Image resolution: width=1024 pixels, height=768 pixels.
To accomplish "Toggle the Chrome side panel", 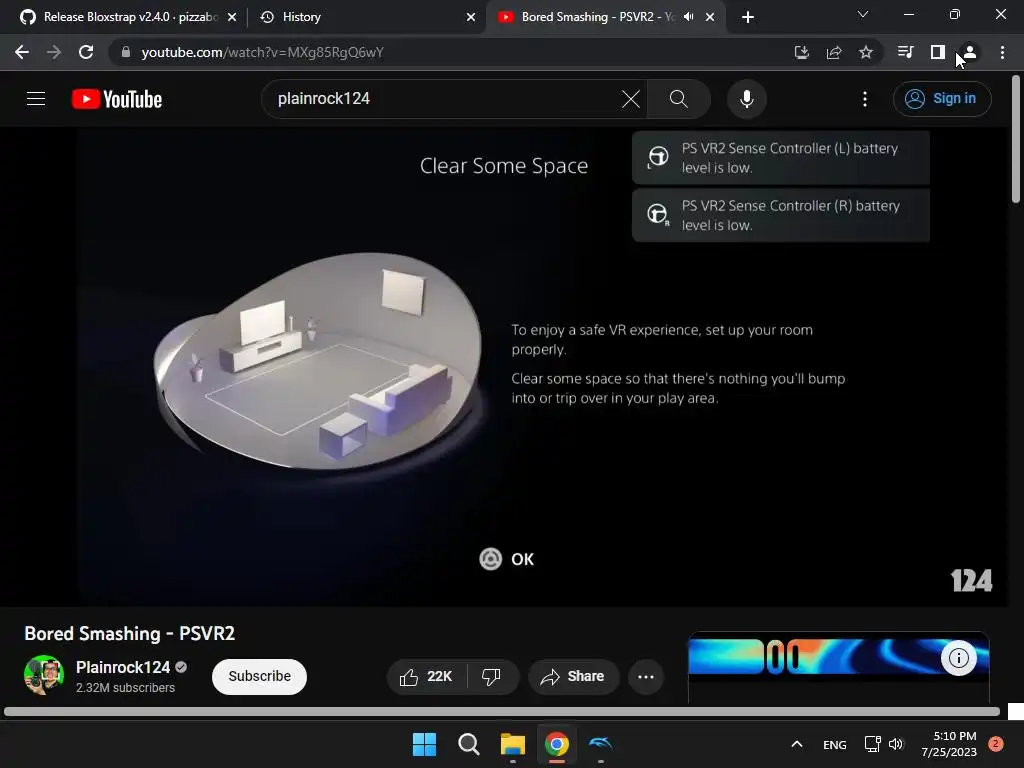I will point(938,52).
